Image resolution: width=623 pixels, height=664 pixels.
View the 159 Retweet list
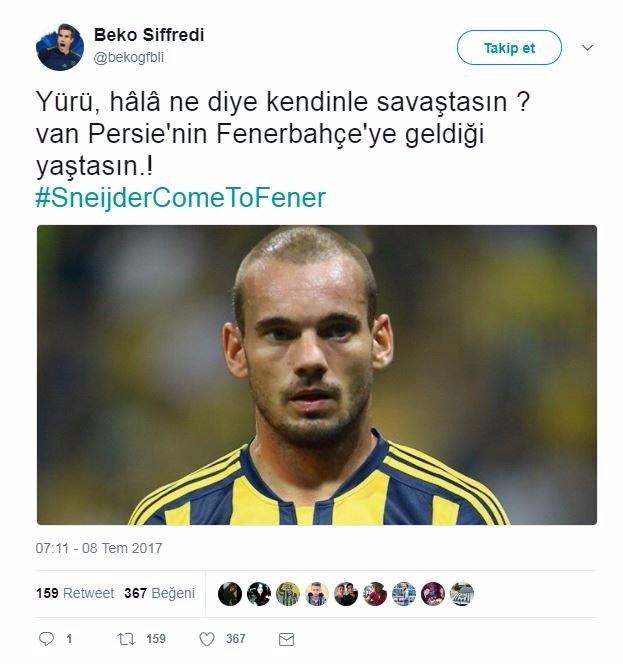(x=75, y=593)
